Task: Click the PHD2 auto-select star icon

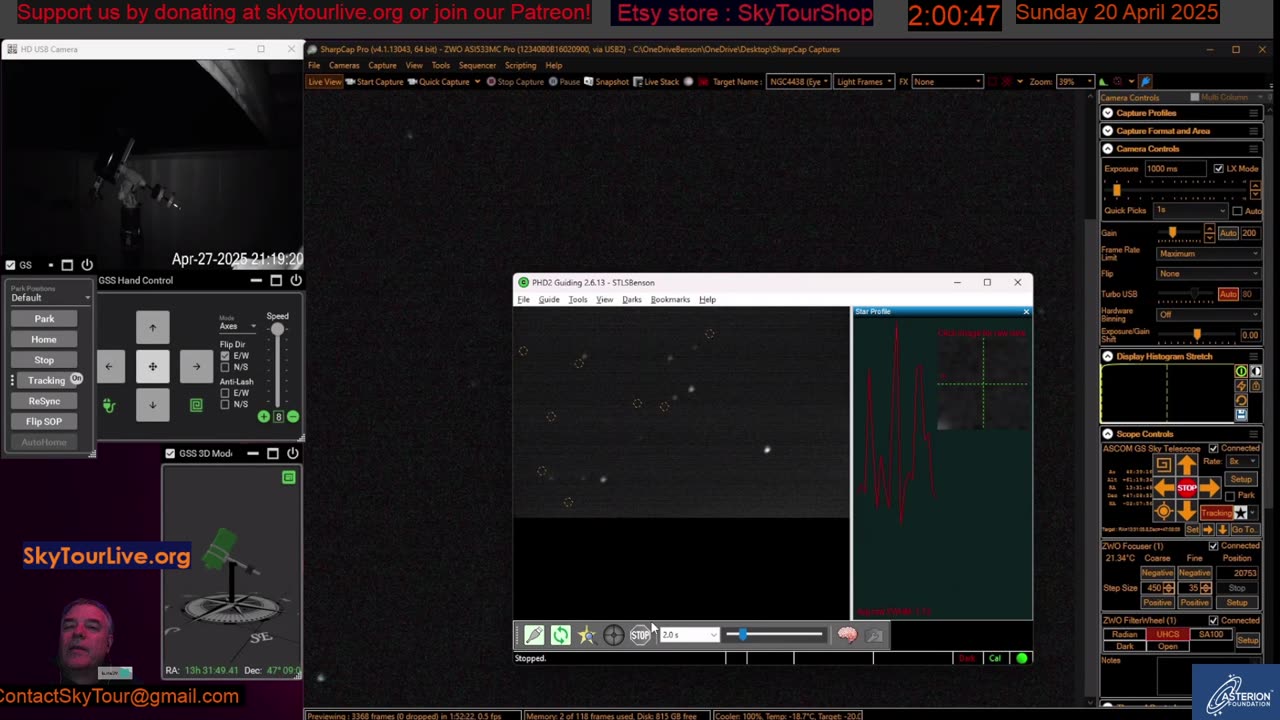Action: 587,635
